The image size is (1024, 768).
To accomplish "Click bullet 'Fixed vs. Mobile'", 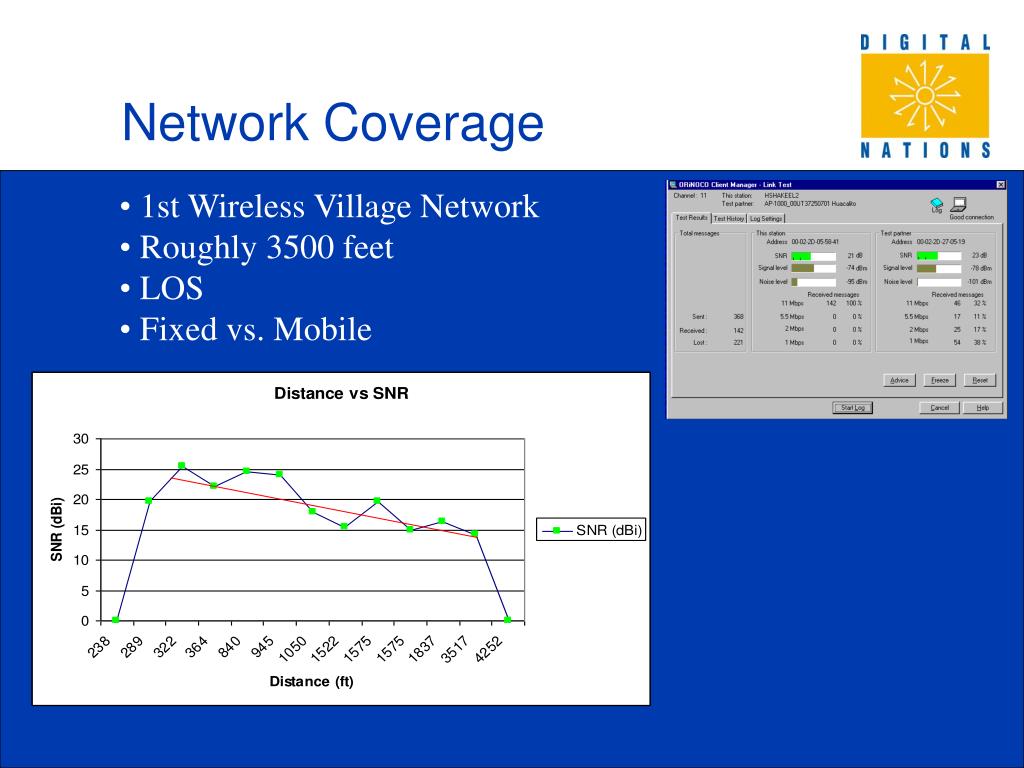I will pyautogui.click(x=255, y=329).
